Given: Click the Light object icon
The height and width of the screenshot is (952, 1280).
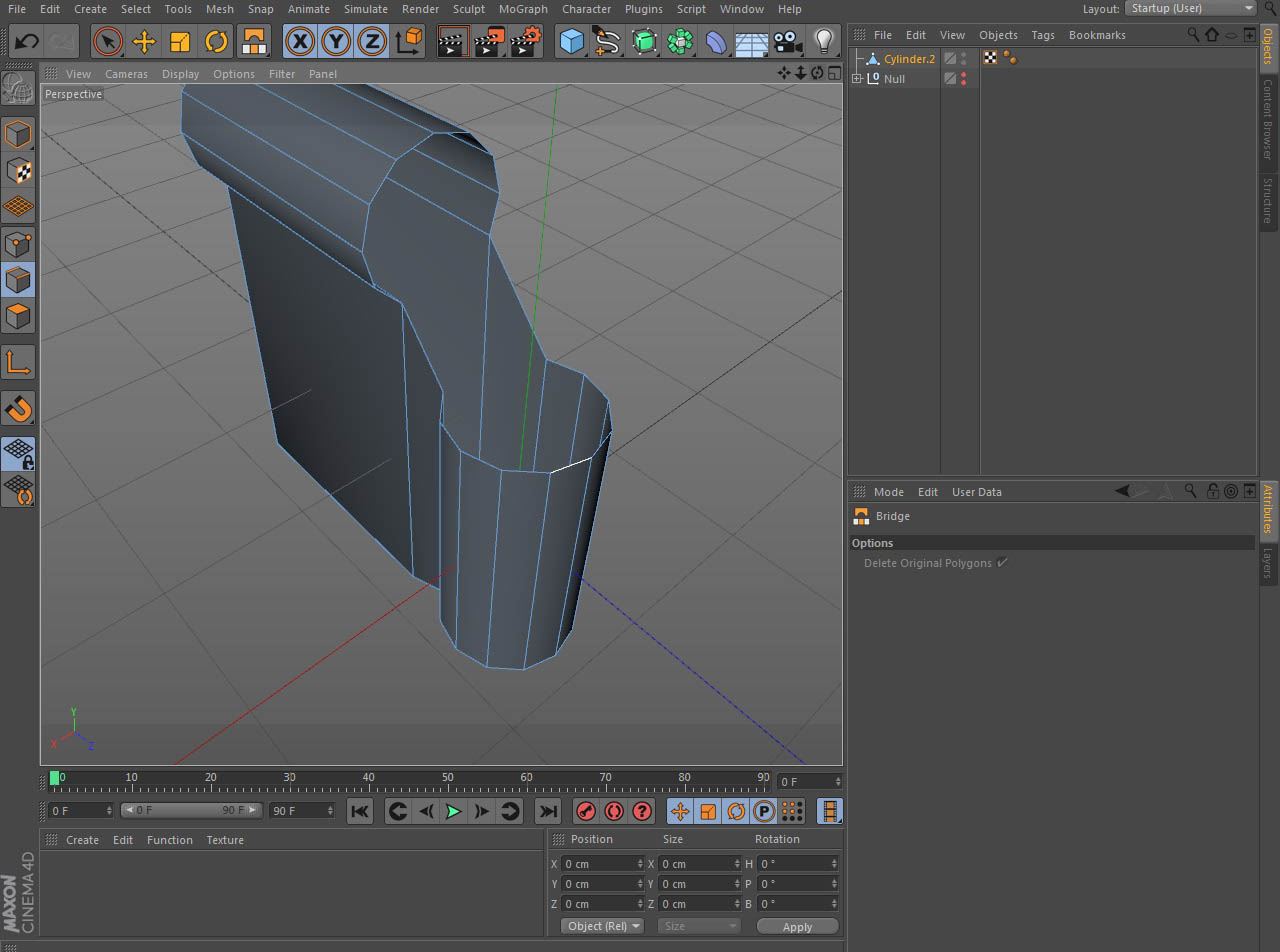Looking at the screenshot, I should click(823, 41).
